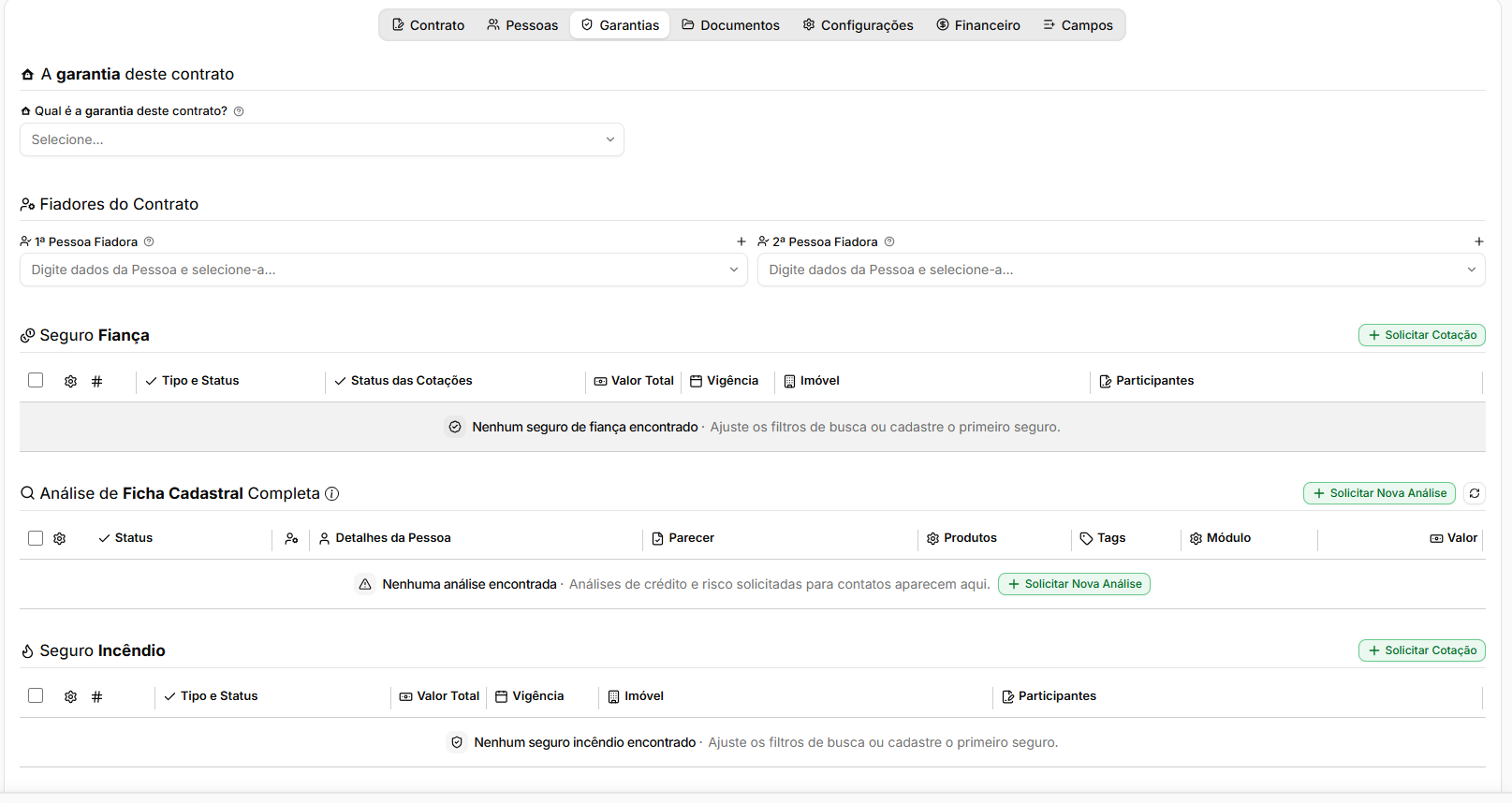Viewport: 1512px width, 803px height.
Task: Click the person-link column icon in analysis table
Action: (x=291, y=538)
